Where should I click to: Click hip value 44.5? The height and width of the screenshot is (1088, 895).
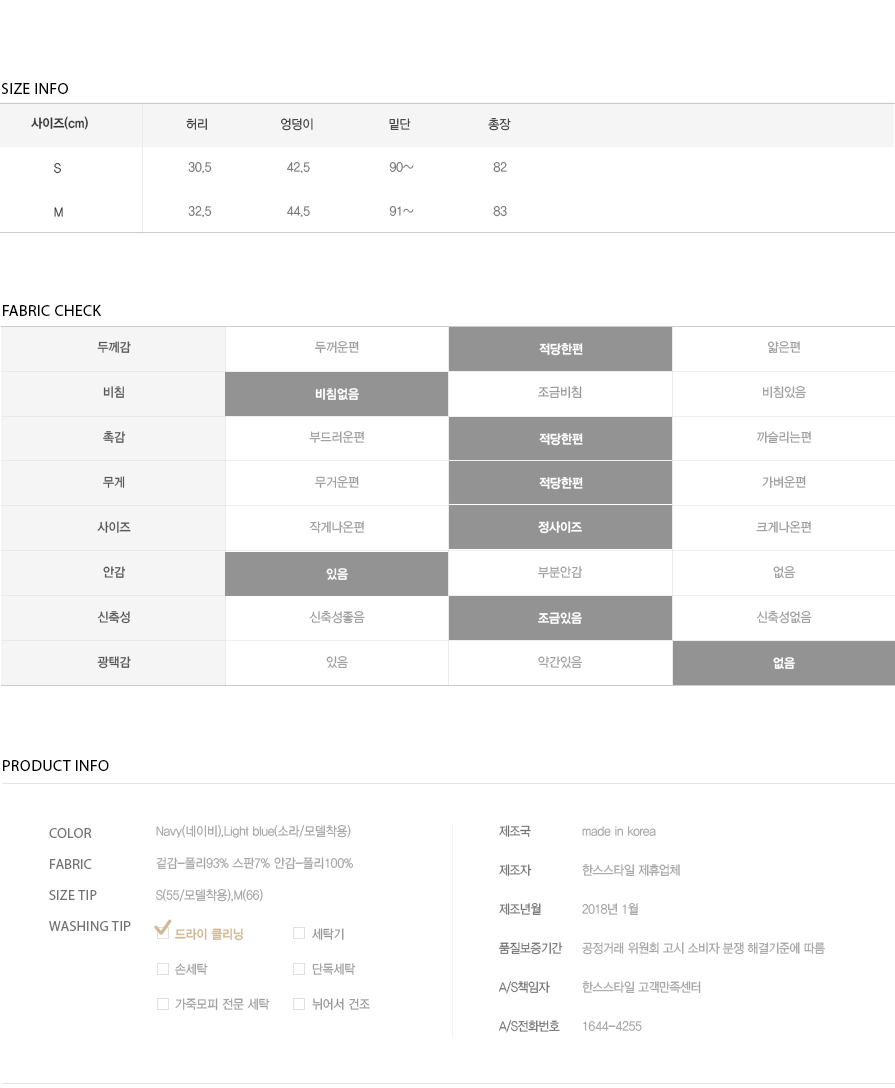pyautogui.click(x=298, y=211)
